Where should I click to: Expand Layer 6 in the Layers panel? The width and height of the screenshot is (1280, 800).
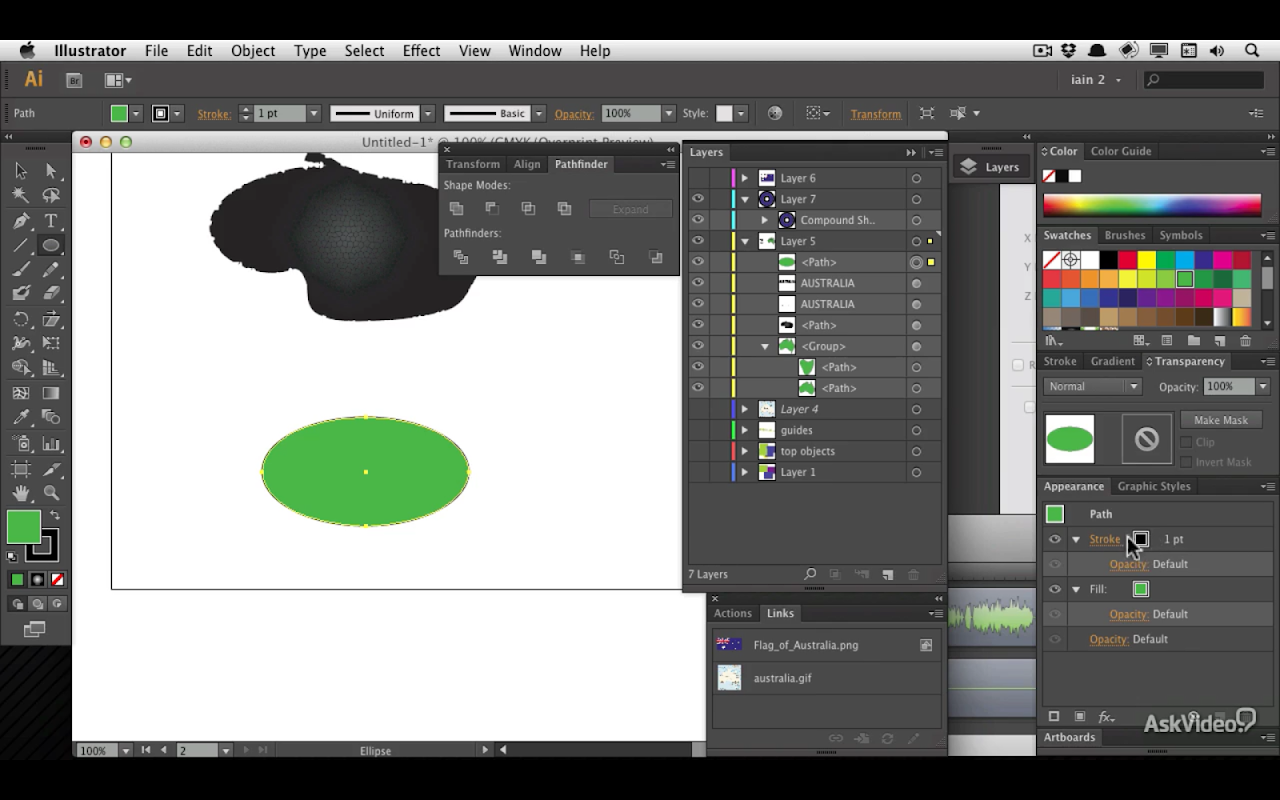pos(744,178)
